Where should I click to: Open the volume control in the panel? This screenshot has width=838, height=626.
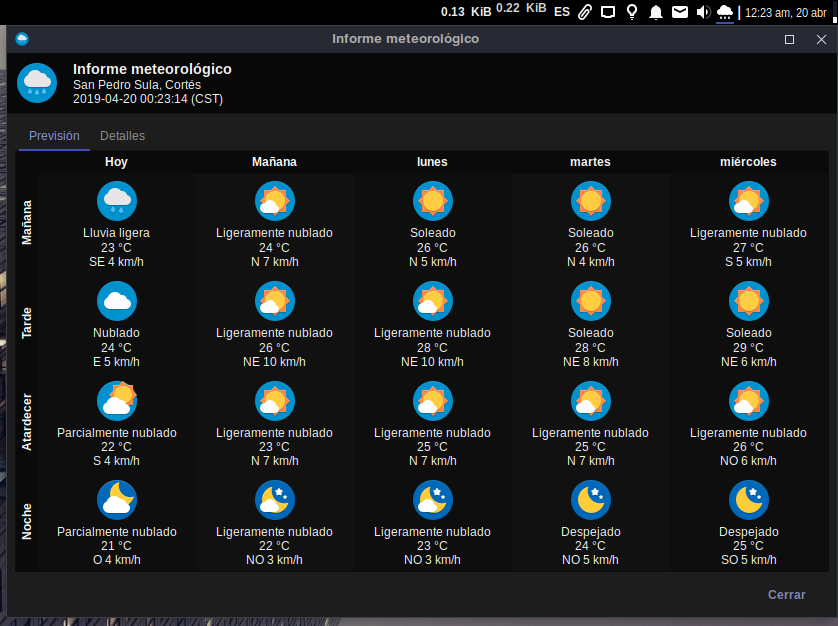(703, 12)
